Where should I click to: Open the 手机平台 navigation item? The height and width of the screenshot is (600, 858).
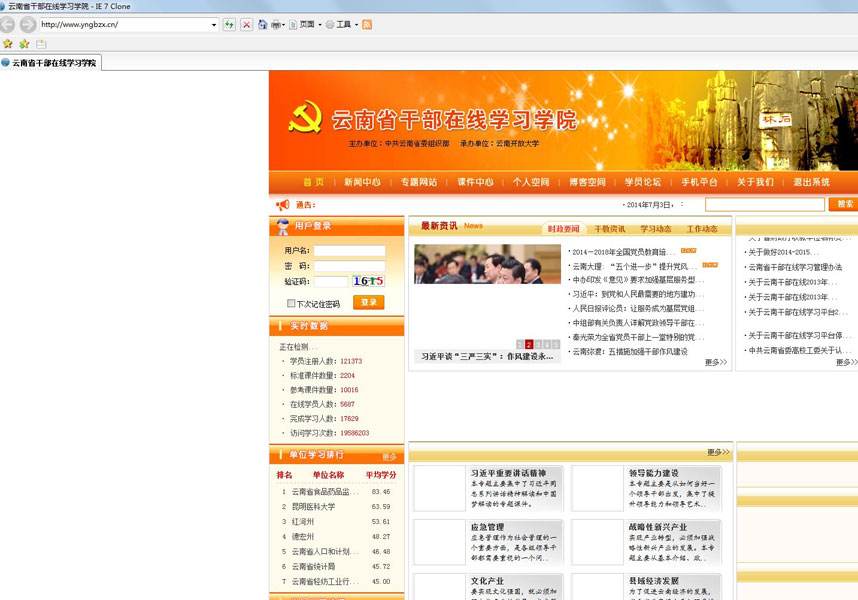click(x=699, y=182)
